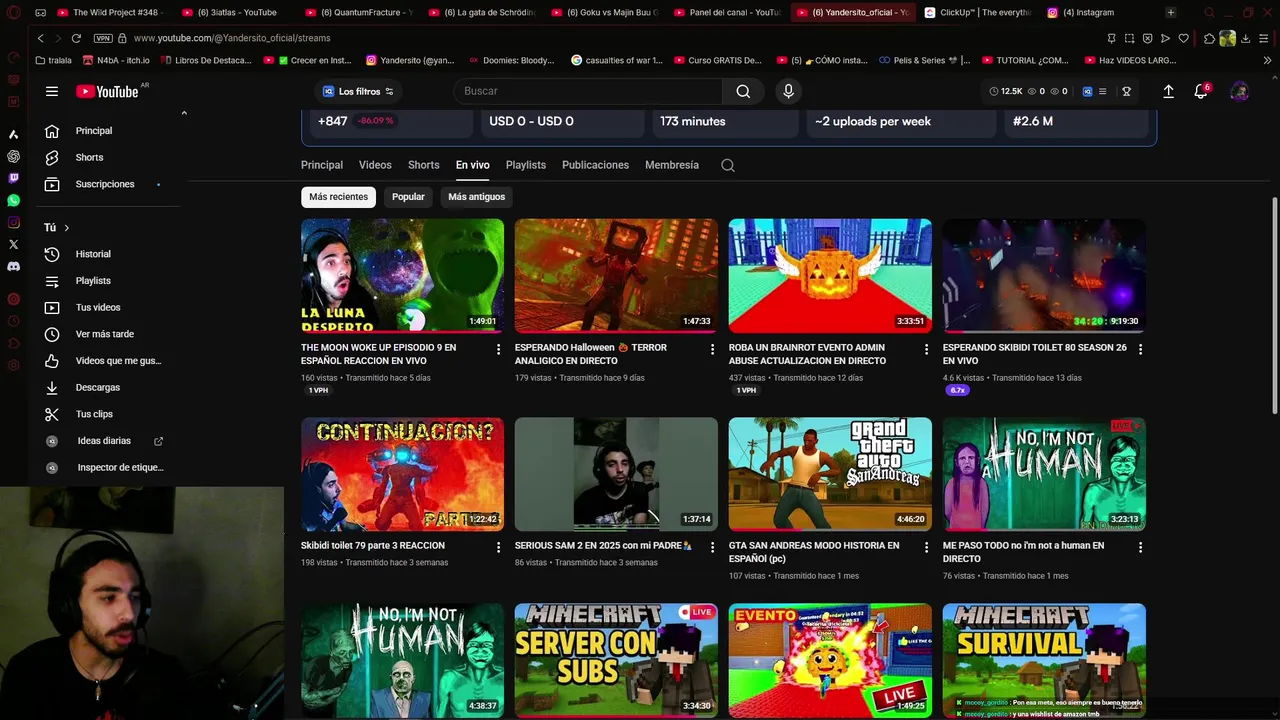Image resolution: width=1280 pixels, height=720 pixels.
Task: Open the N4bA - itch.io bookmark
Action: [116, 60]
